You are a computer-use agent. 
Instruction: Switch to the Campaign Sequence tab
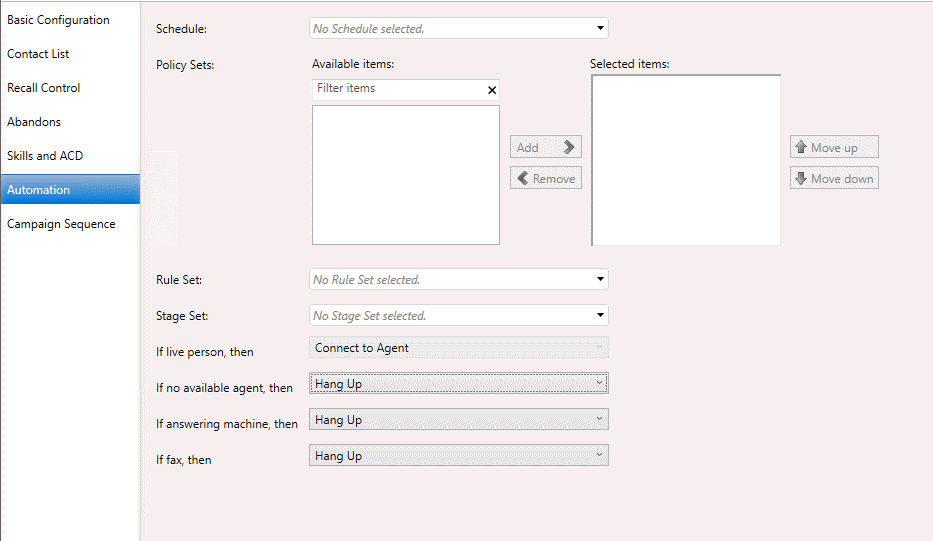pyautogui.click(x=61, y=224)
